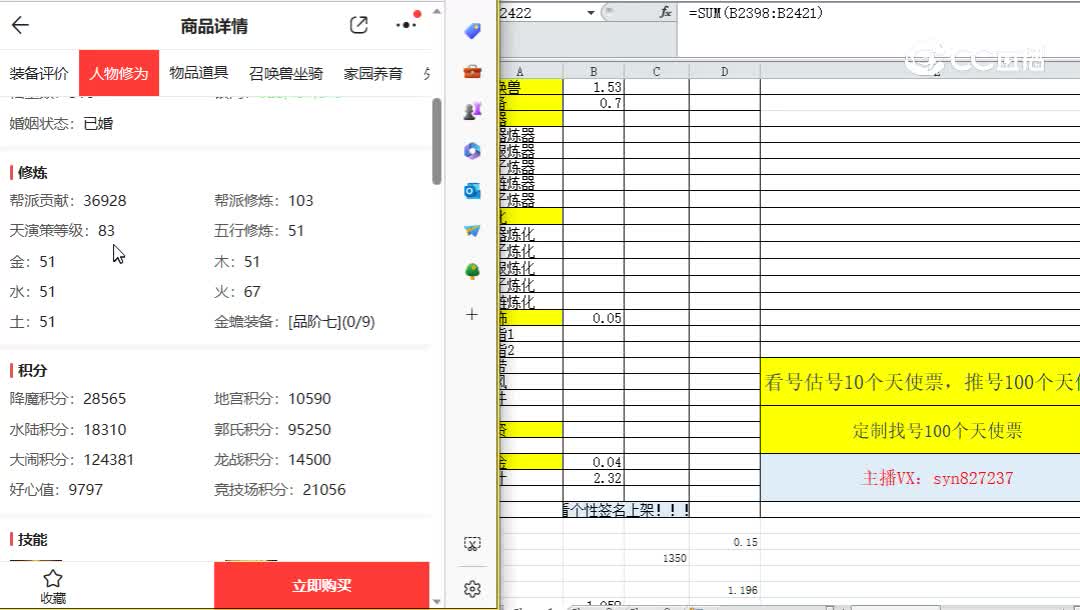1080x610 pixels.
Task: Click the paper plane sidebar icon
Action: [472, 231]
